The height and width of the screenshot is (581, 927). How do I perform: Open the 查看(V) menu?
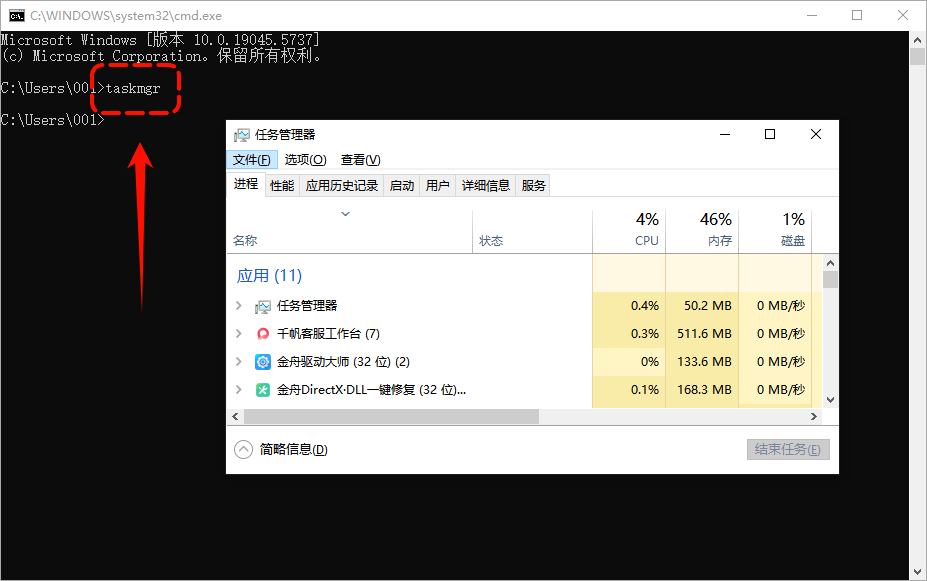[x=361, y=160]
